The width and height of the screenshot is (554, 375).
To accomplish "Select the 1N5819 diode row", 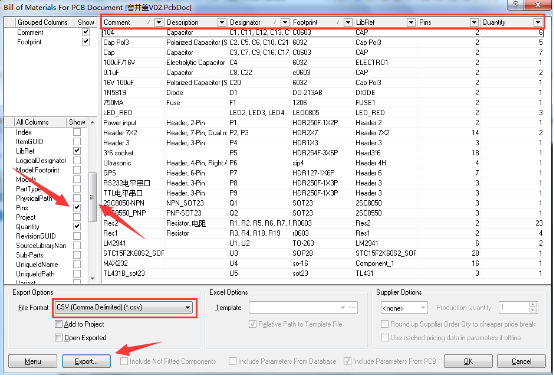I will click(323, 93).
